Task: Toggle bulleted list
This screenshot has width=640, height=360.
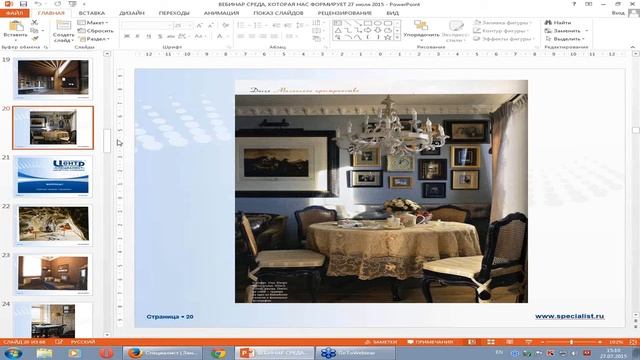Action: tap(242, 25)
